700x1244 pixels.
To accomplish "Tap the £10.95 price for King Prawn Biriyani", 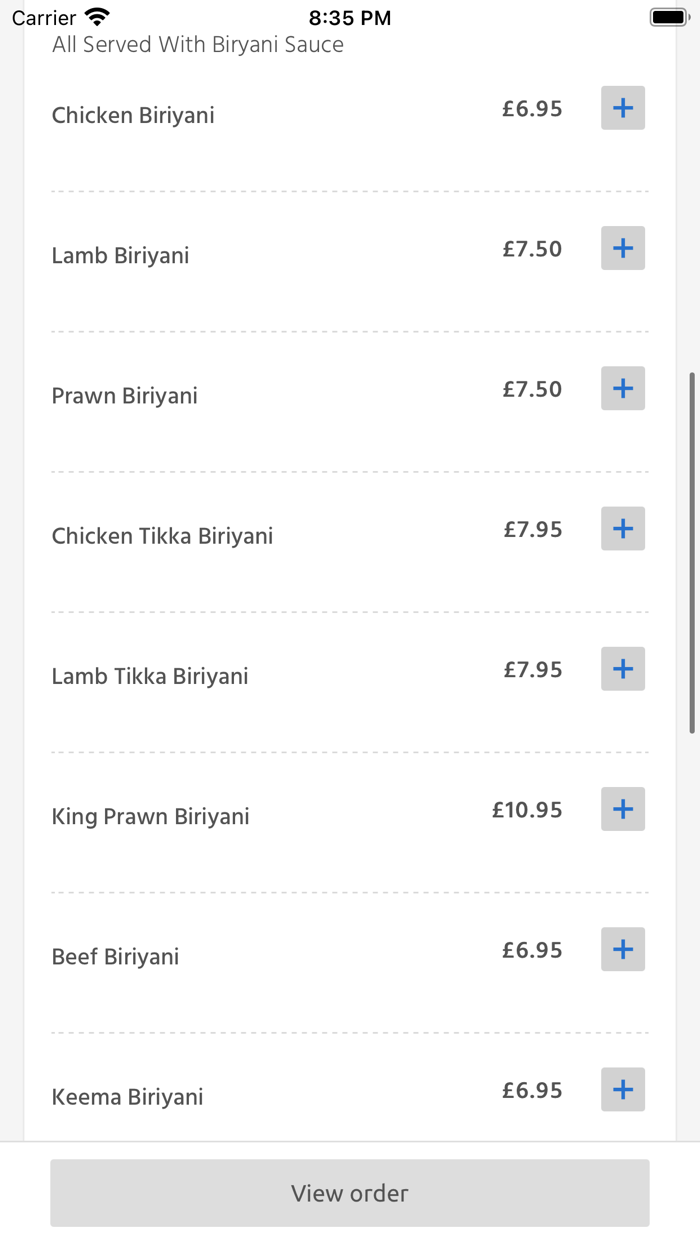I will click(x=527, y=809).
